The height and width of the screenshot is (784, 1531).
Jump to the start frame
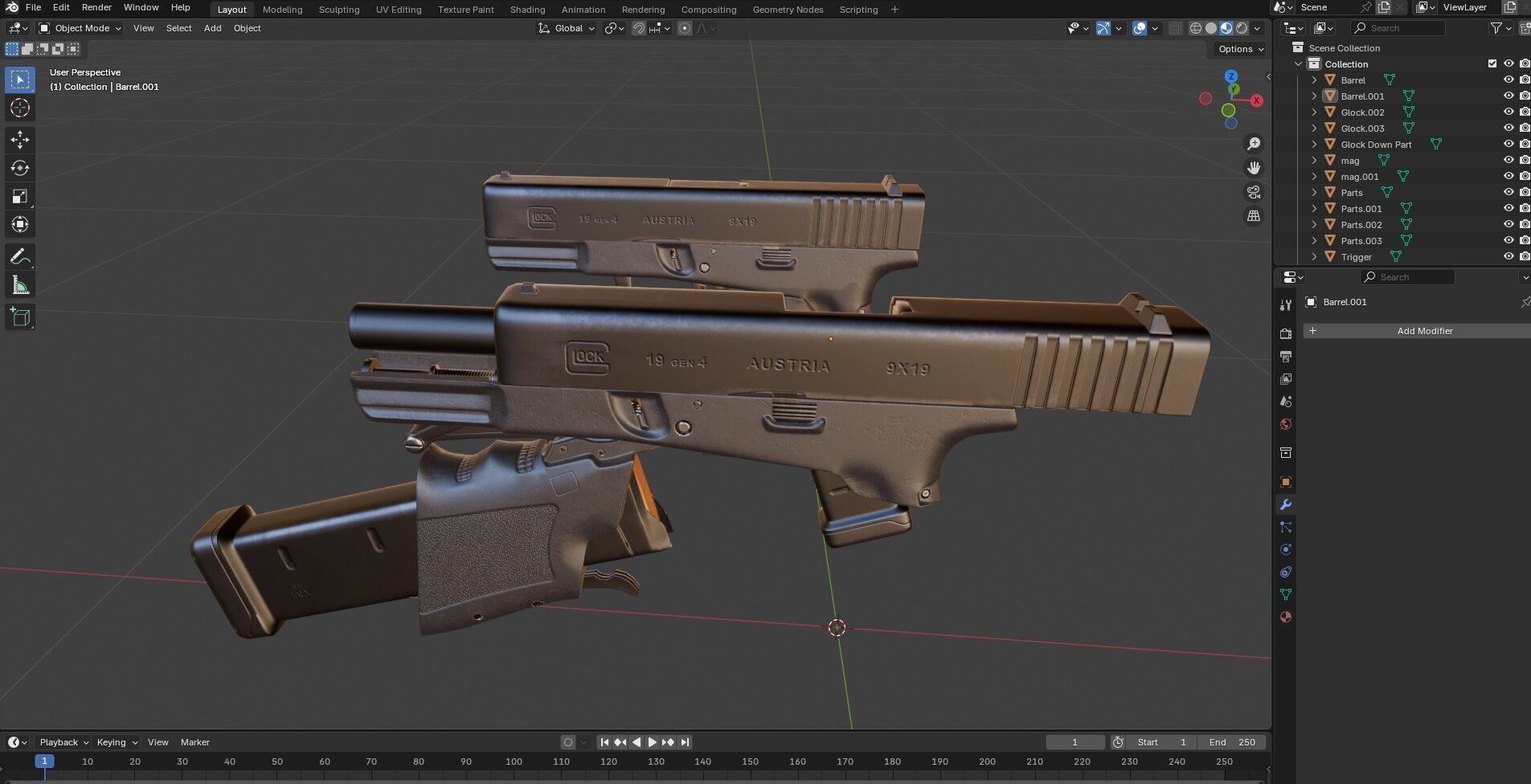point(604,742)
